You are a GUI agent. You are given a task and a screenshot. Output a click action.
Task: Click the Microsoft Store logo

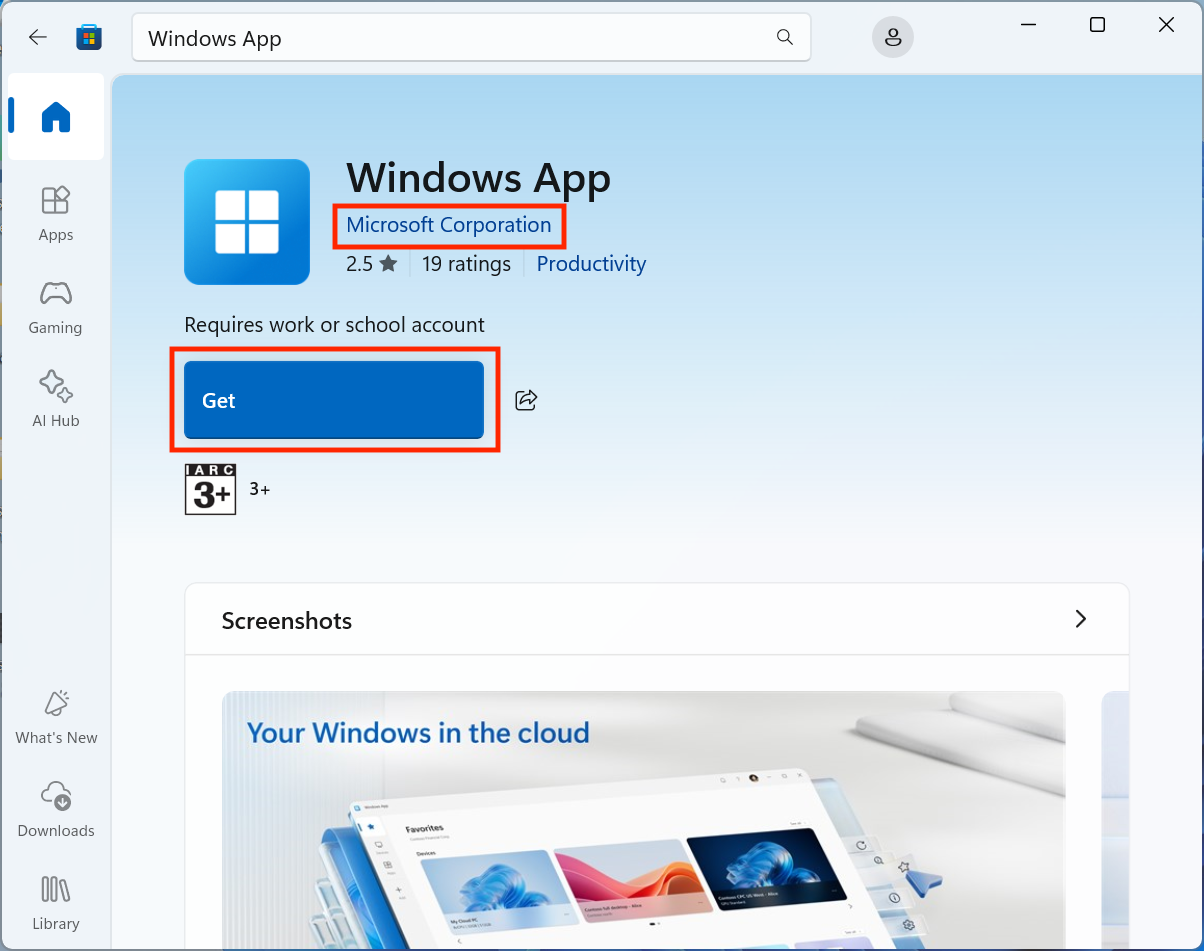click(x=89, y=36)
